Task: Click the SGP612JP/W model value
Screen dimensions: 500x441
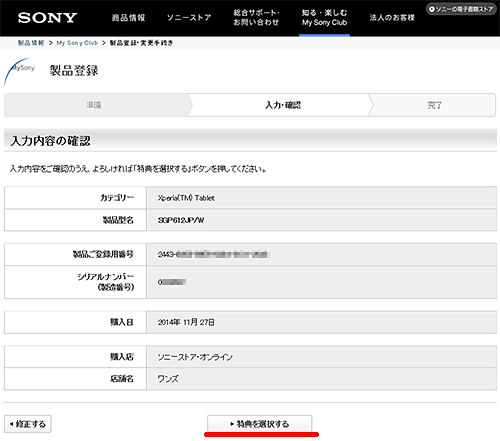Action: click(181, 220)
